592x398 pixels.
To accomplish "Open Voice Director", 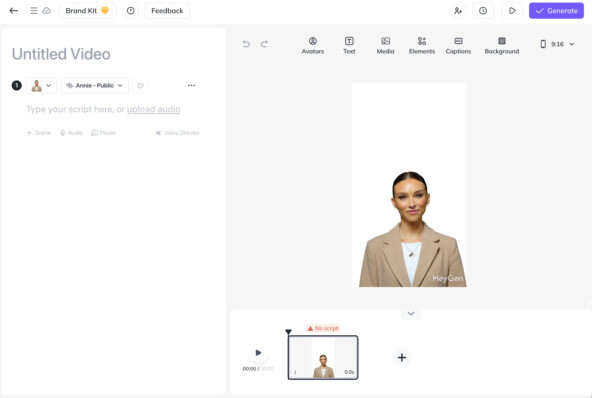I will tap(177, 133).
